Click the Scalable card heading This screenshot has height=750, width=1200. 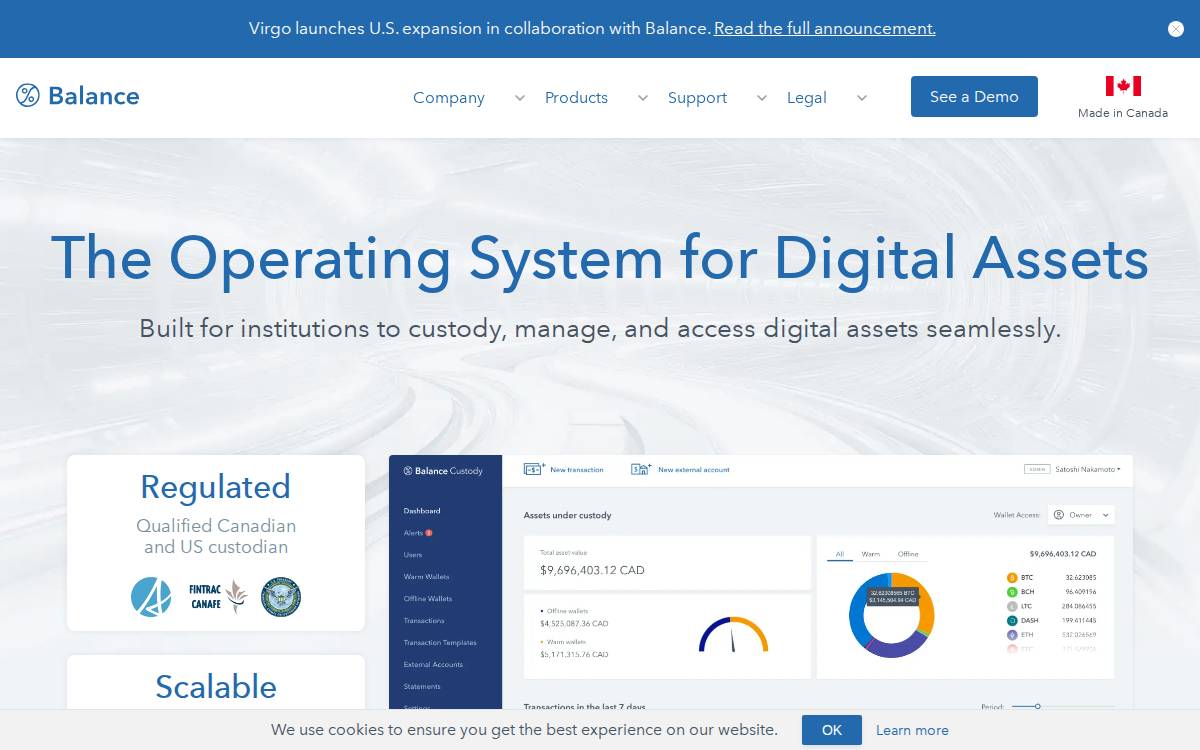(216, 687)
